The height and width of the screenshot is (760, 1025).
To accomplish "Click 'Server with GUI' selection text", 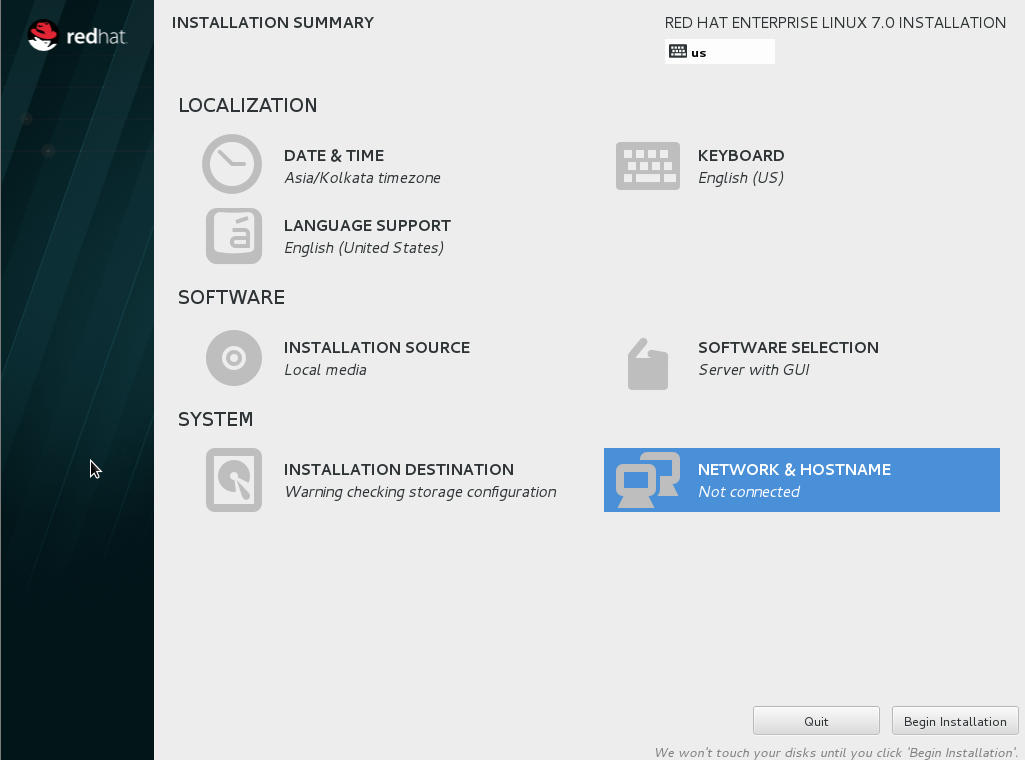I will [754, 370].
